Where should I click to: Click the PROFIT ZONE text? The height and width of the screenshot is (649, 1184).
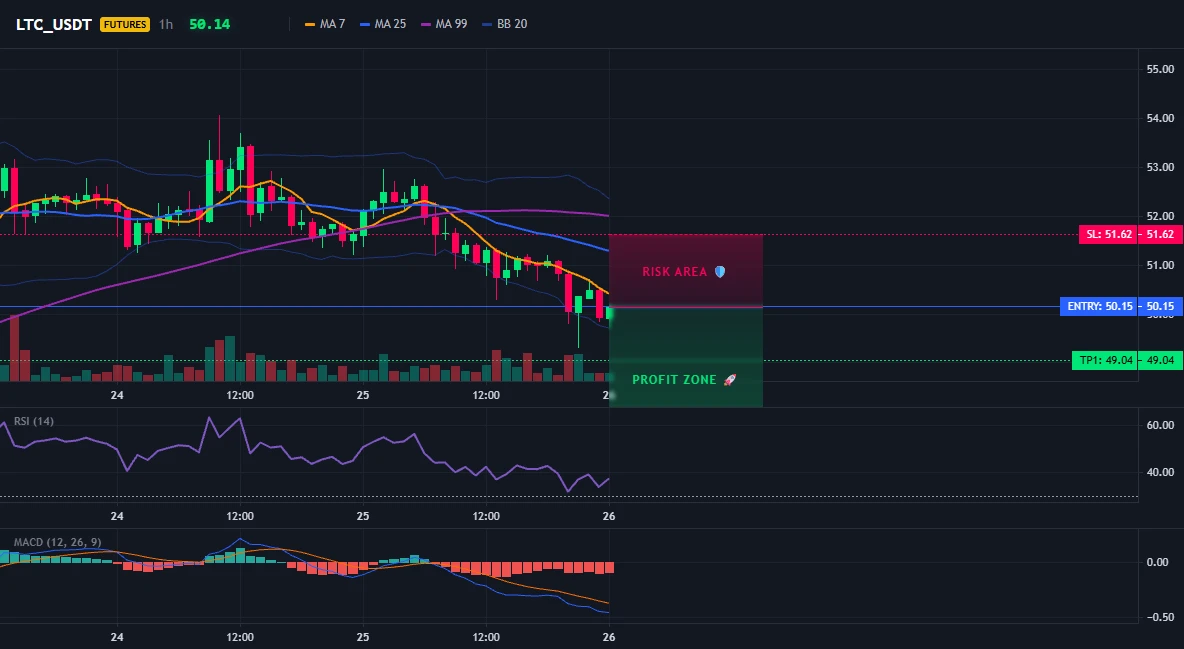(674, 380)
